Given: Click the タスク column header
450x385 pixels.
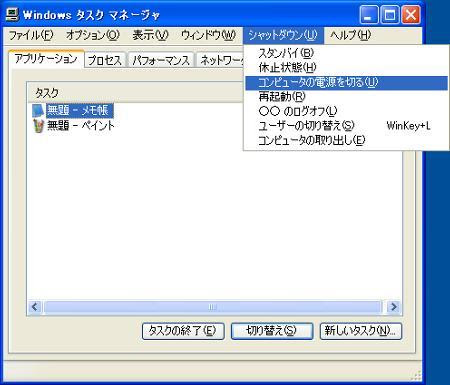Looking at the screenshot, I should click(135, 92).
